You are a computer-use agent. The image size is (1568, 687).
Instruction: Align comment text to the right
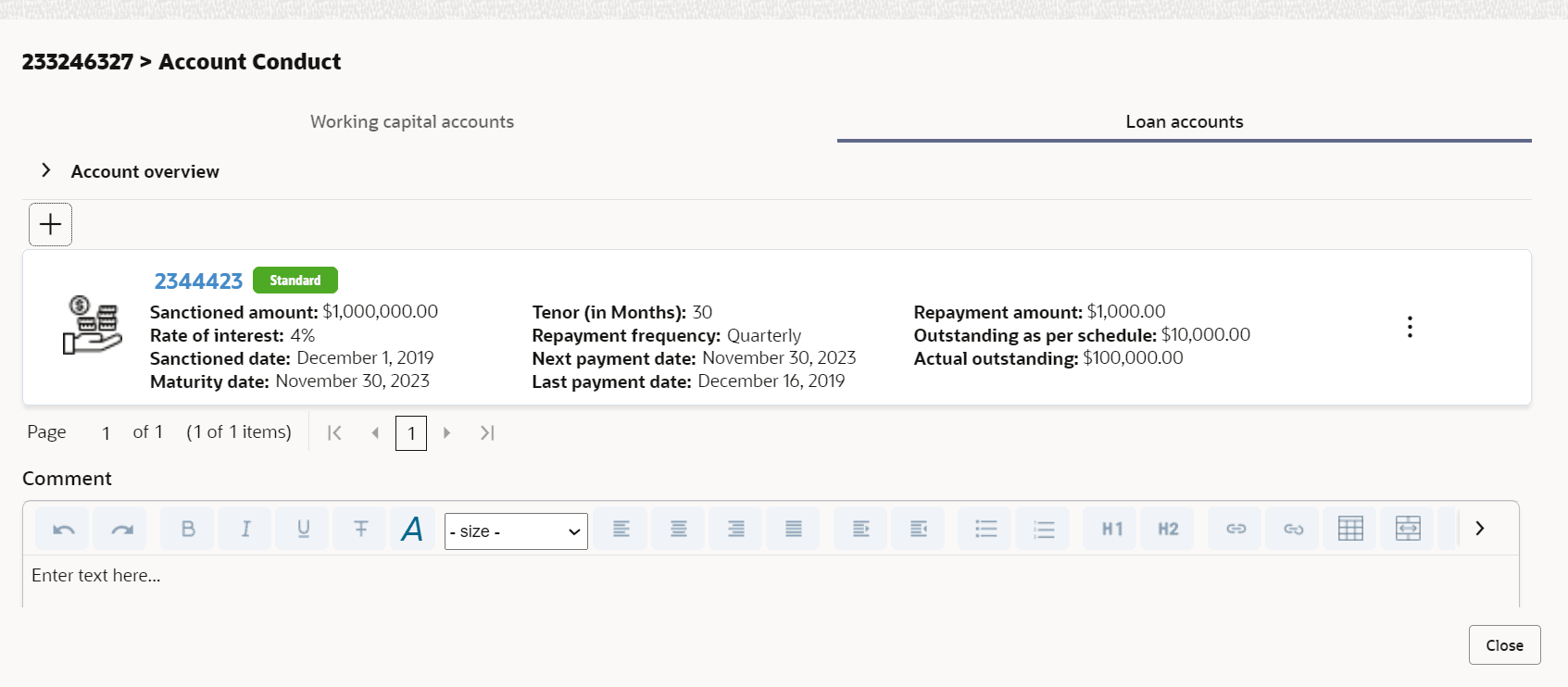pos(736,529)
